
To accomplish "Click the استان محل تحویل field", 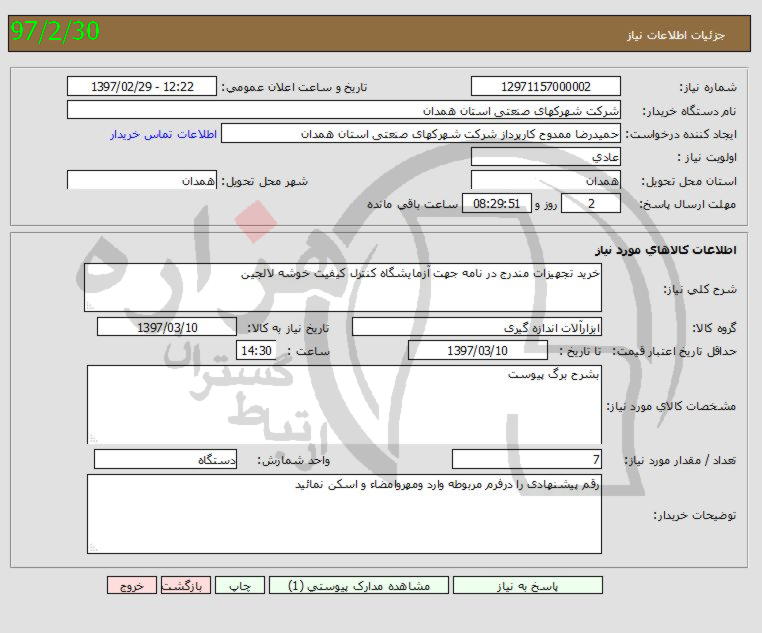I will click(545, 181).
